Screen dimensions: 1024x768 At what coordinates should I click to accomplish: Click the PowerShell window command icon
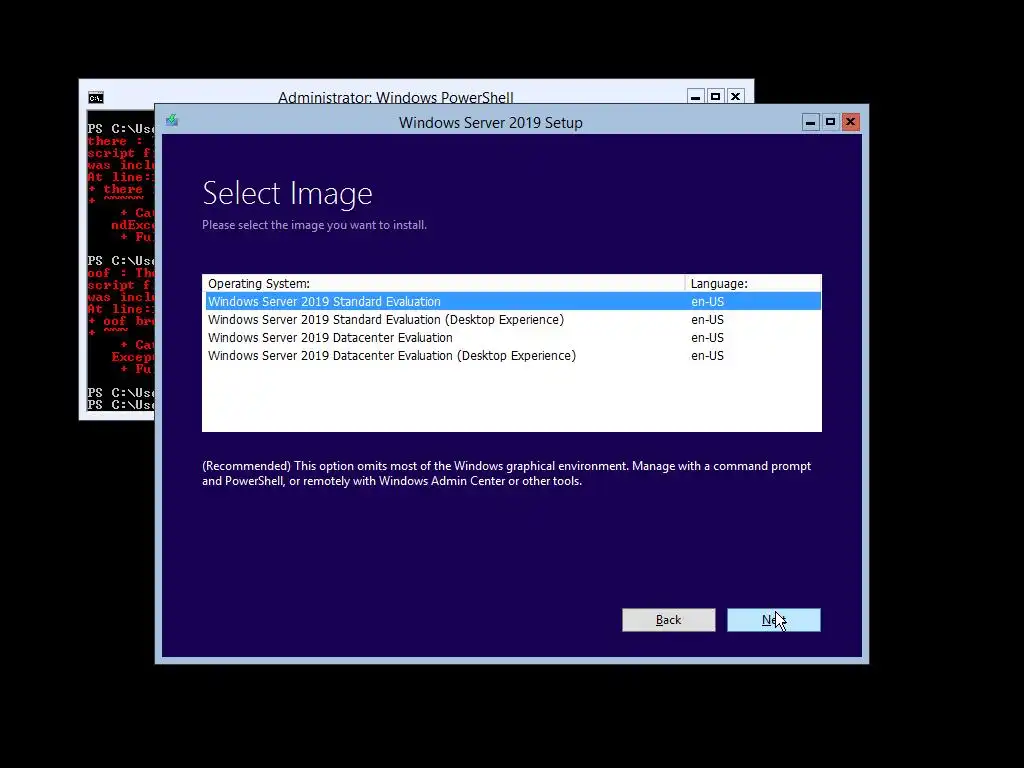96,98
